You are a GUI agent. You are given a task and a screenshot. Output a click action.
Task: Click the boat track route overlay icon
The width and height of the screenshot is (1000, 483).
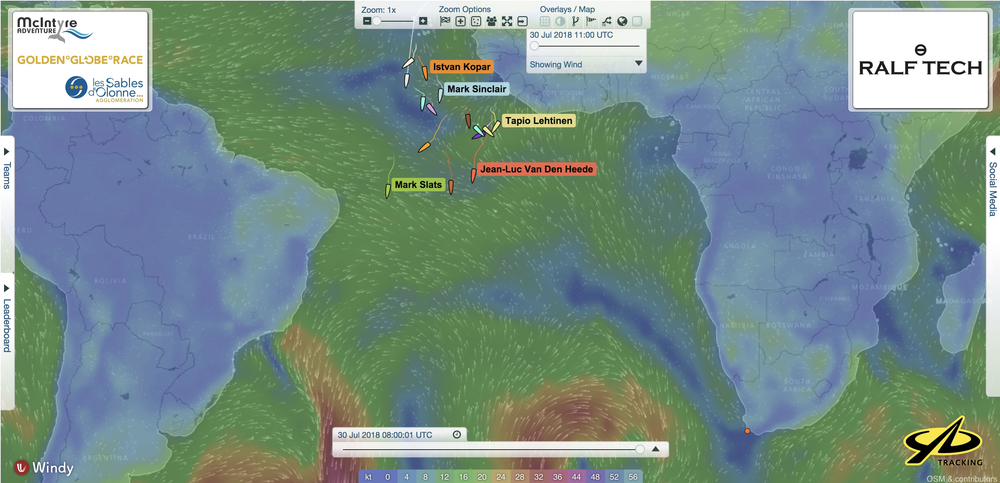[607, 21]
